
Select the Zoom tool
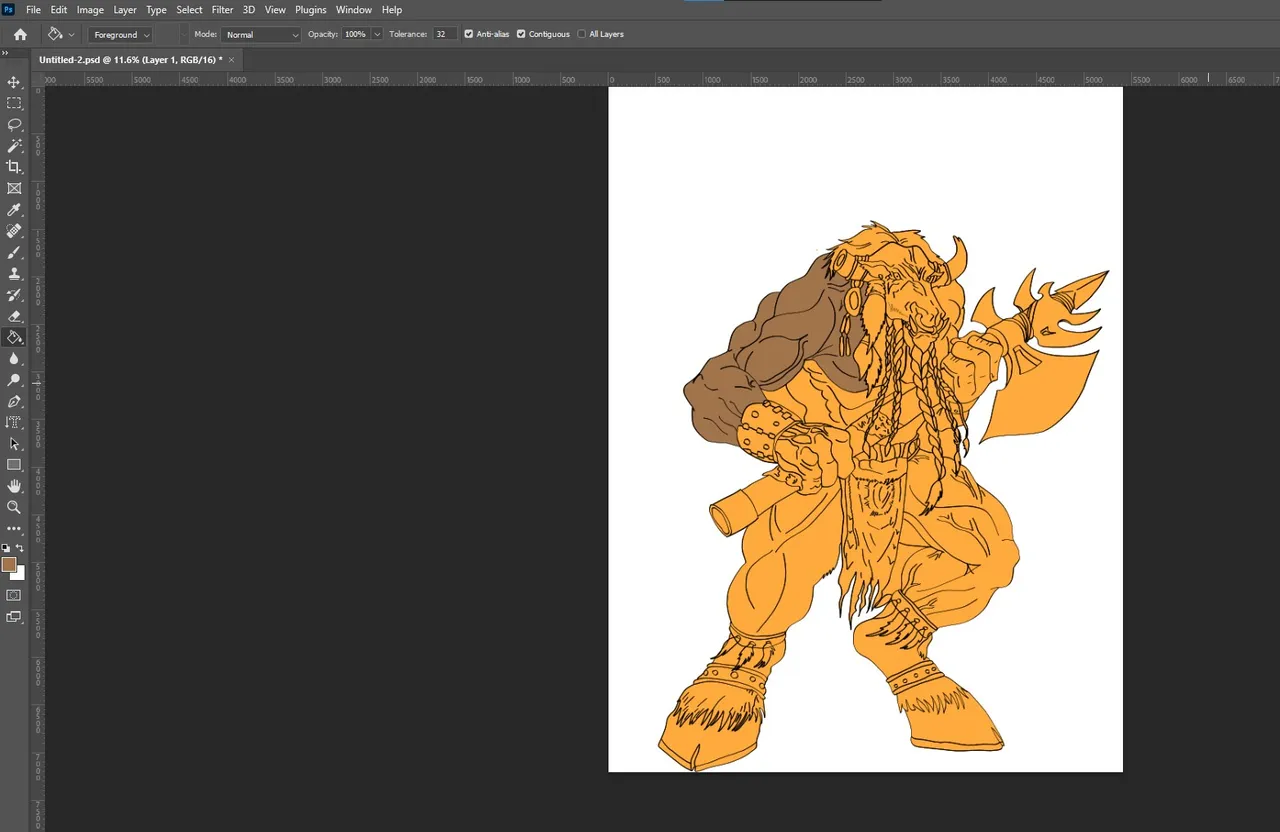[14, 507]
